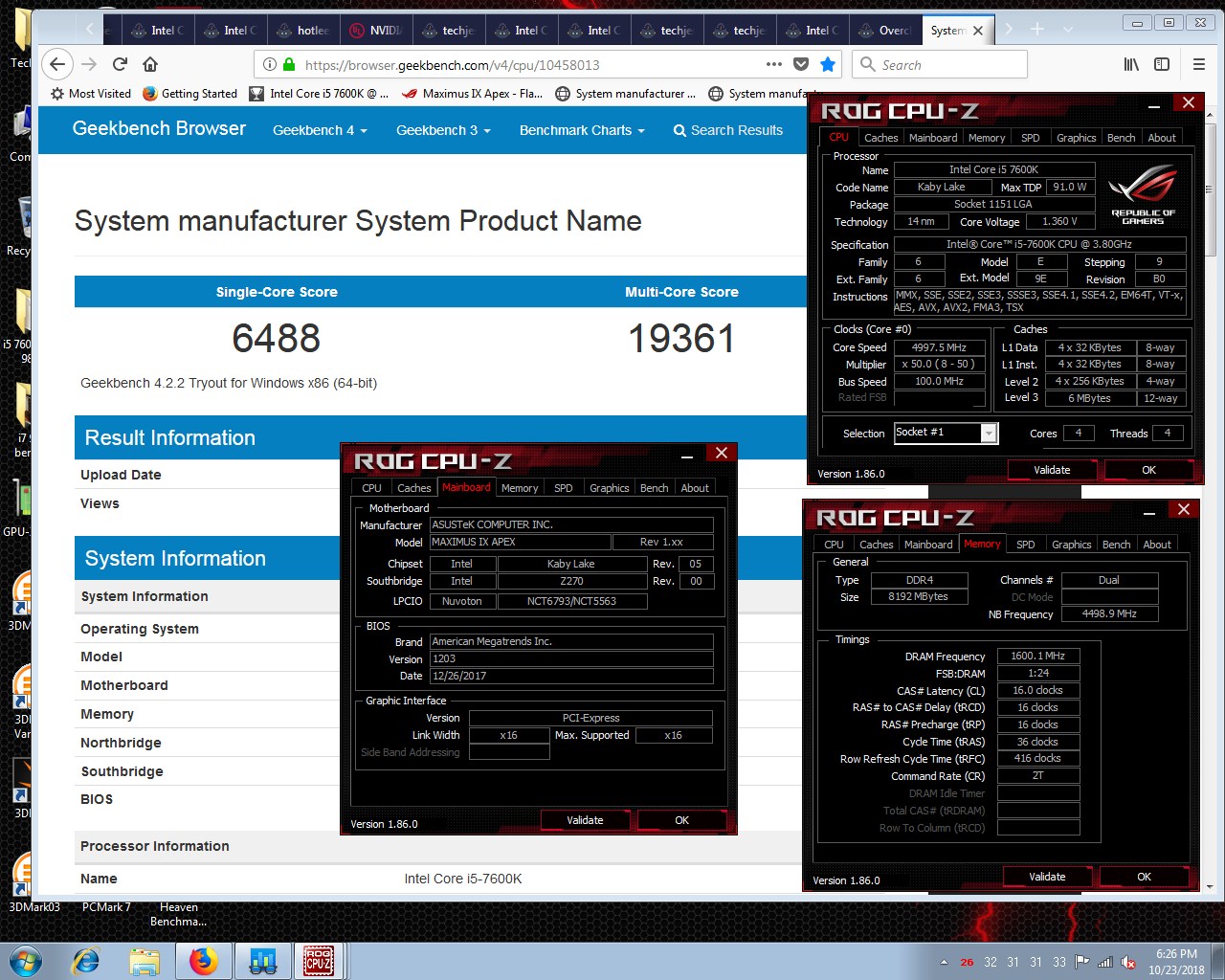Open the Intel Core i5 7600K bookmark

tap(319, 94)
